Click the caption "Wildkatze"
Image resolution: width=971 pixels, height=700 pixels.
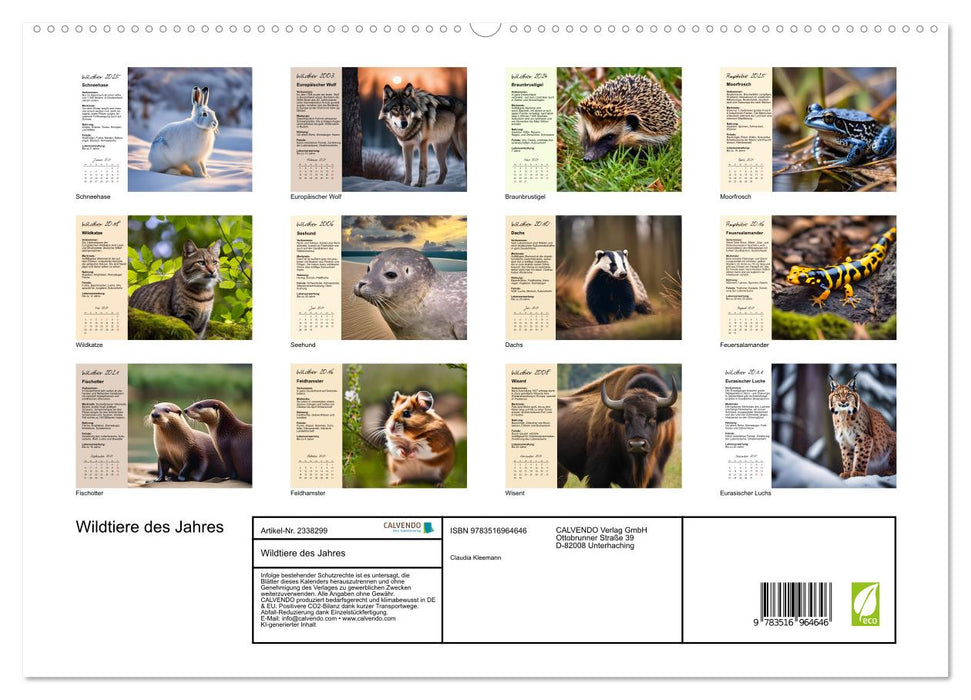[x=89, y=344]
